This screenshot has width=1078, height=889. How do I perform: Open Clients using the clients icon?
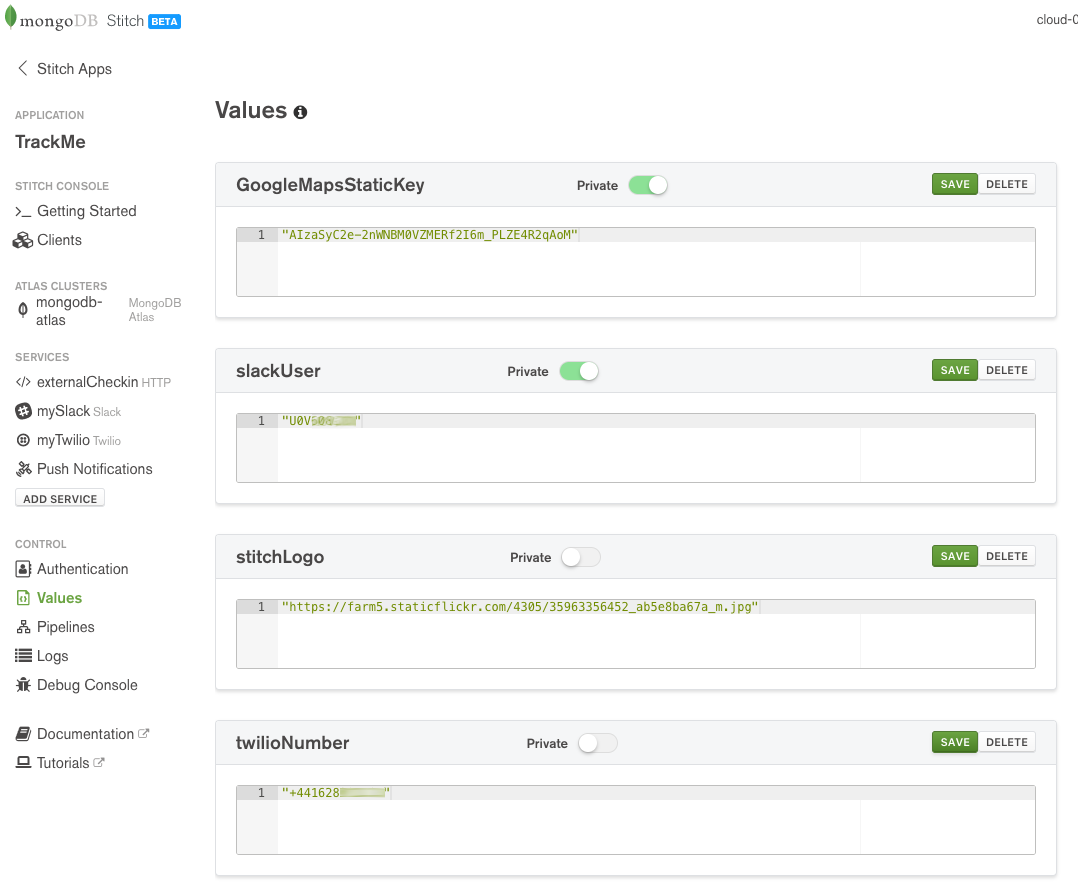pos(22,240)
